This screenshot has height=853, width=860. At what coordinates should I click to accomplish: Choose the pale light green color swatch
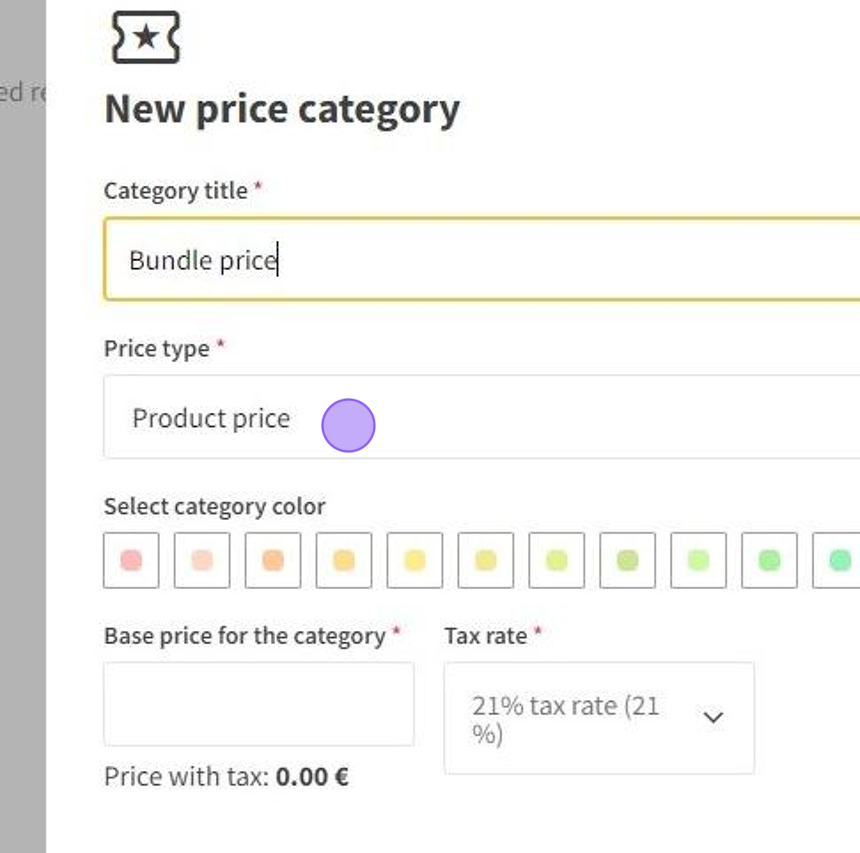coord(699,560)
